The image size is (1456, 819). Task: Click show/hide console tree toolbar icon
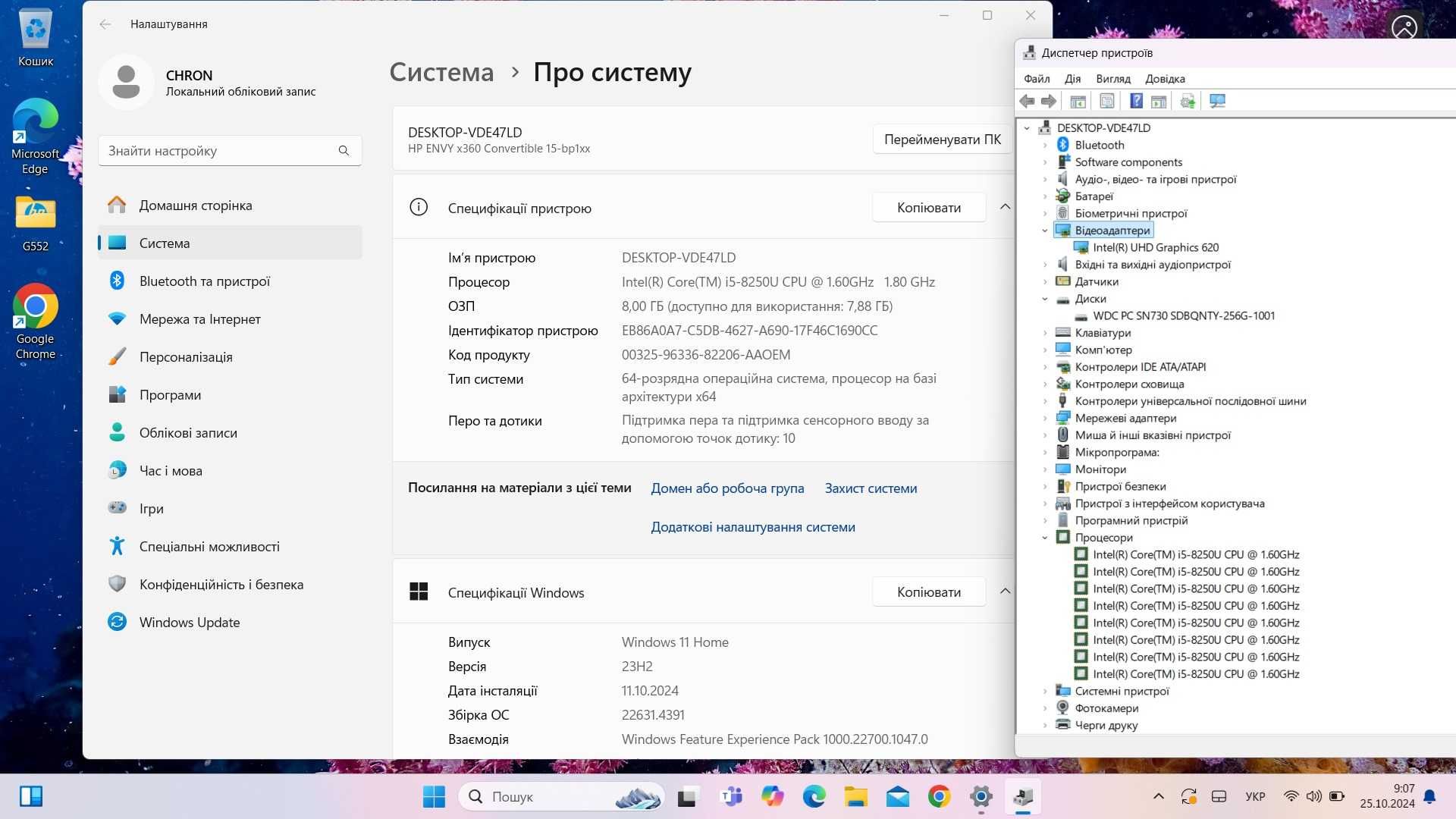pyautogui.click(x=1078, y=101)
